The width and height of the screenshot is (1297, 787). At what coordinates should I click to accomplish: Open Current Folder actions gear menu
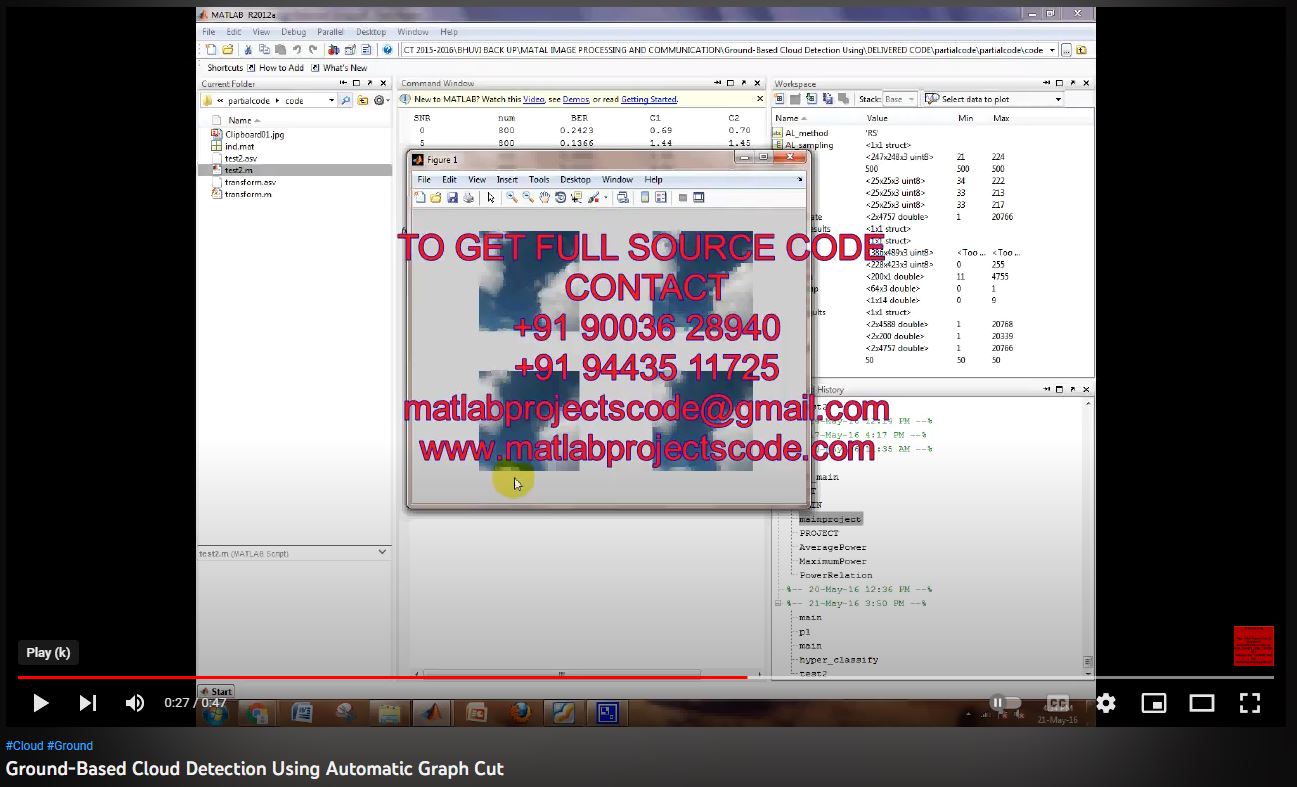(x=380, y=101)
